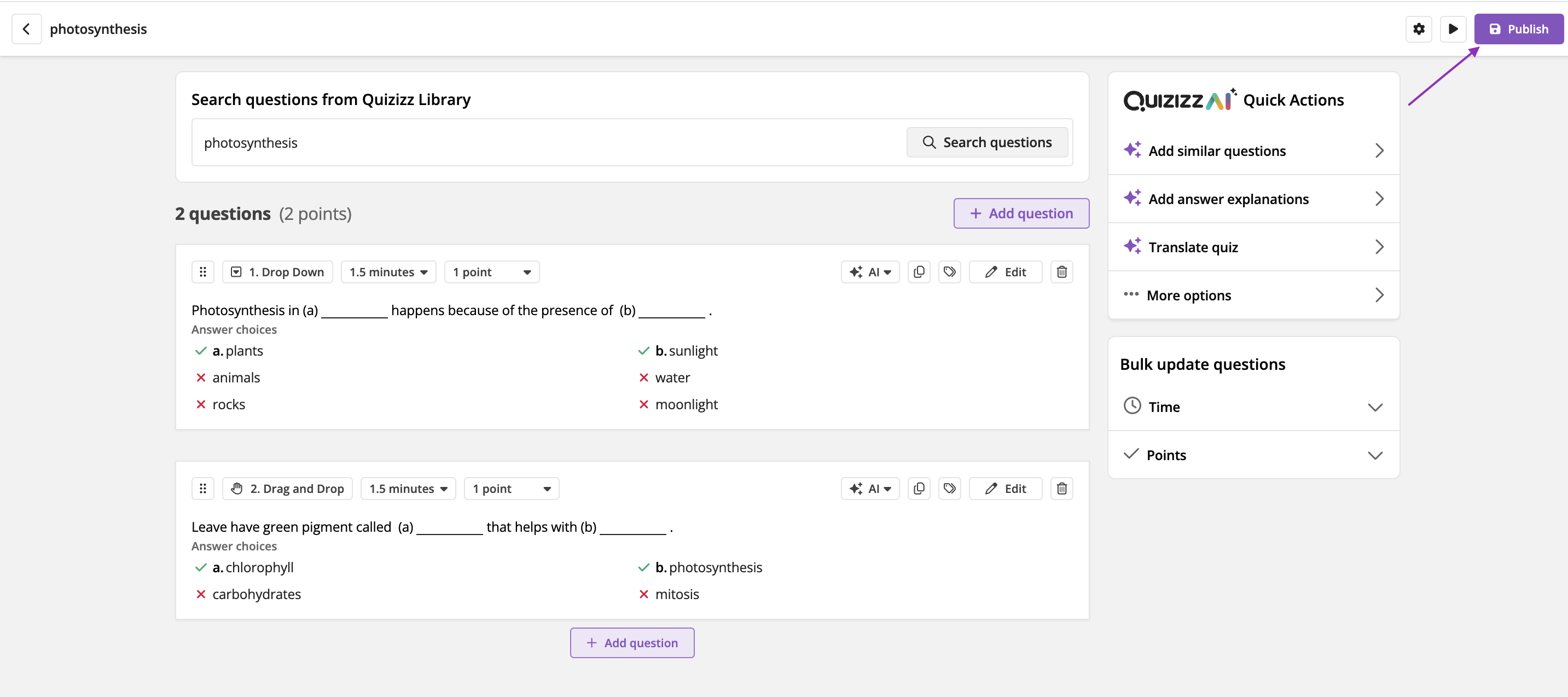
Task: Click the drag handle of question 1
Action: pyautogui.click(x=202, y=272)
